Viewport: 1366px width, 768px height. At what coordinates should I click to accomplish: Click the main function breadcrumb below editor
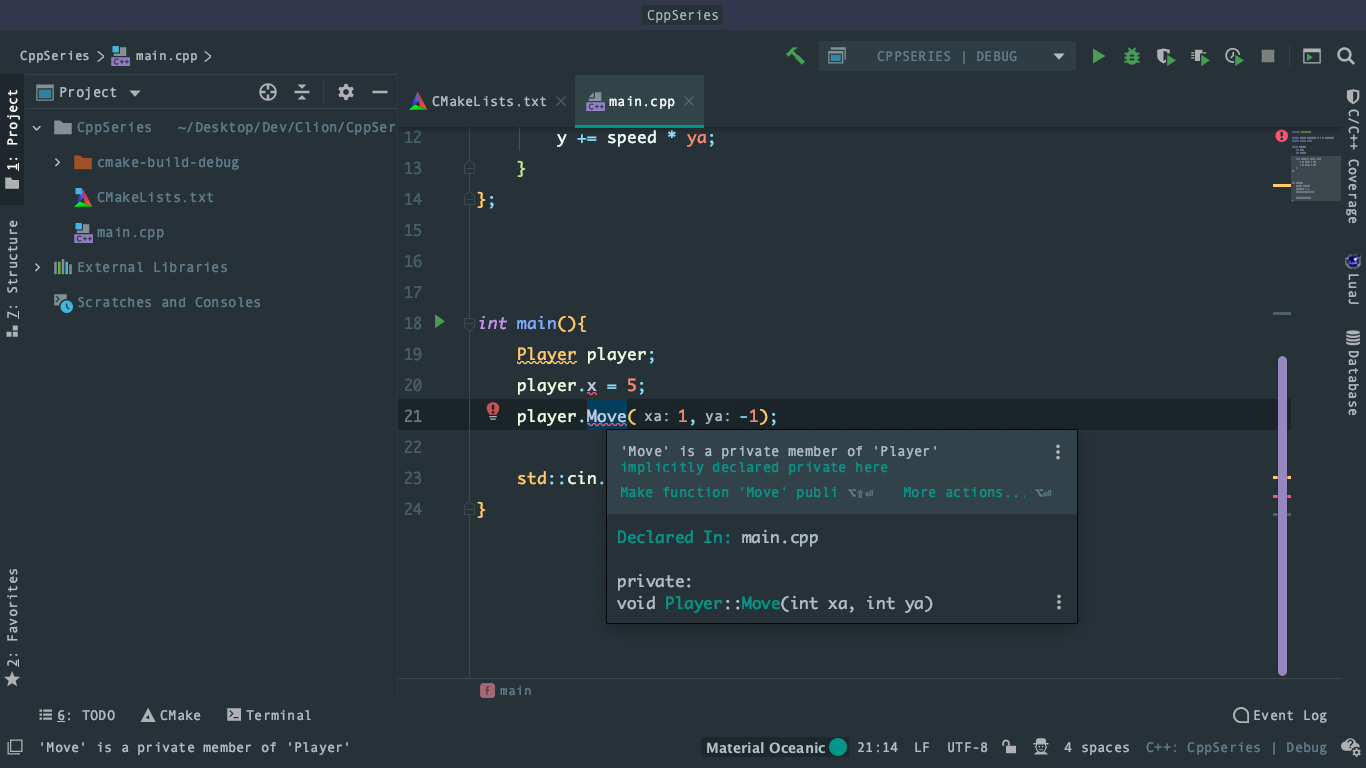pos(506,690)
